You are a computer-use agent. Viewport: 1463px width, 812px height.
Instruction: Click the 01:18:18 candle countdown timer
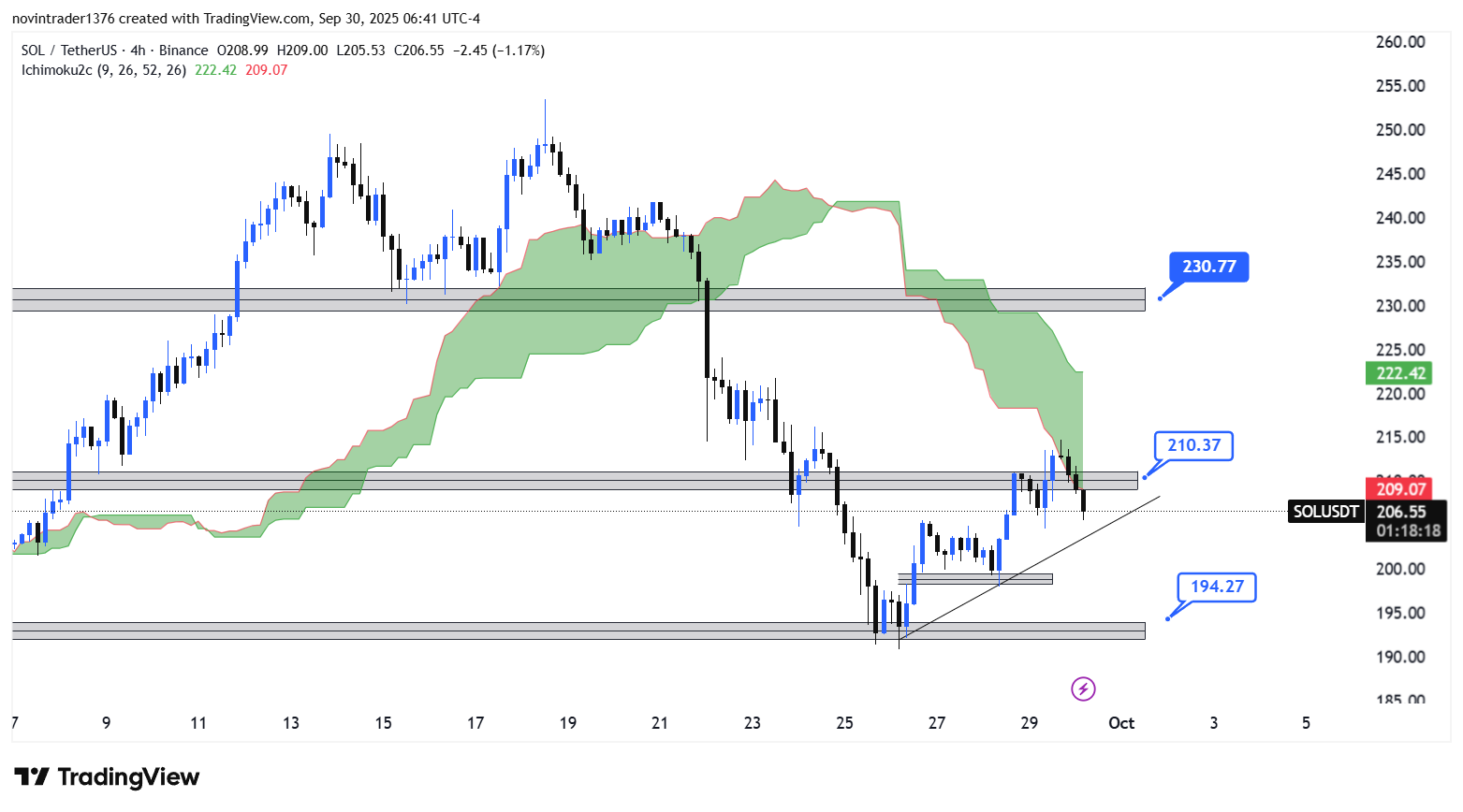1408,530
